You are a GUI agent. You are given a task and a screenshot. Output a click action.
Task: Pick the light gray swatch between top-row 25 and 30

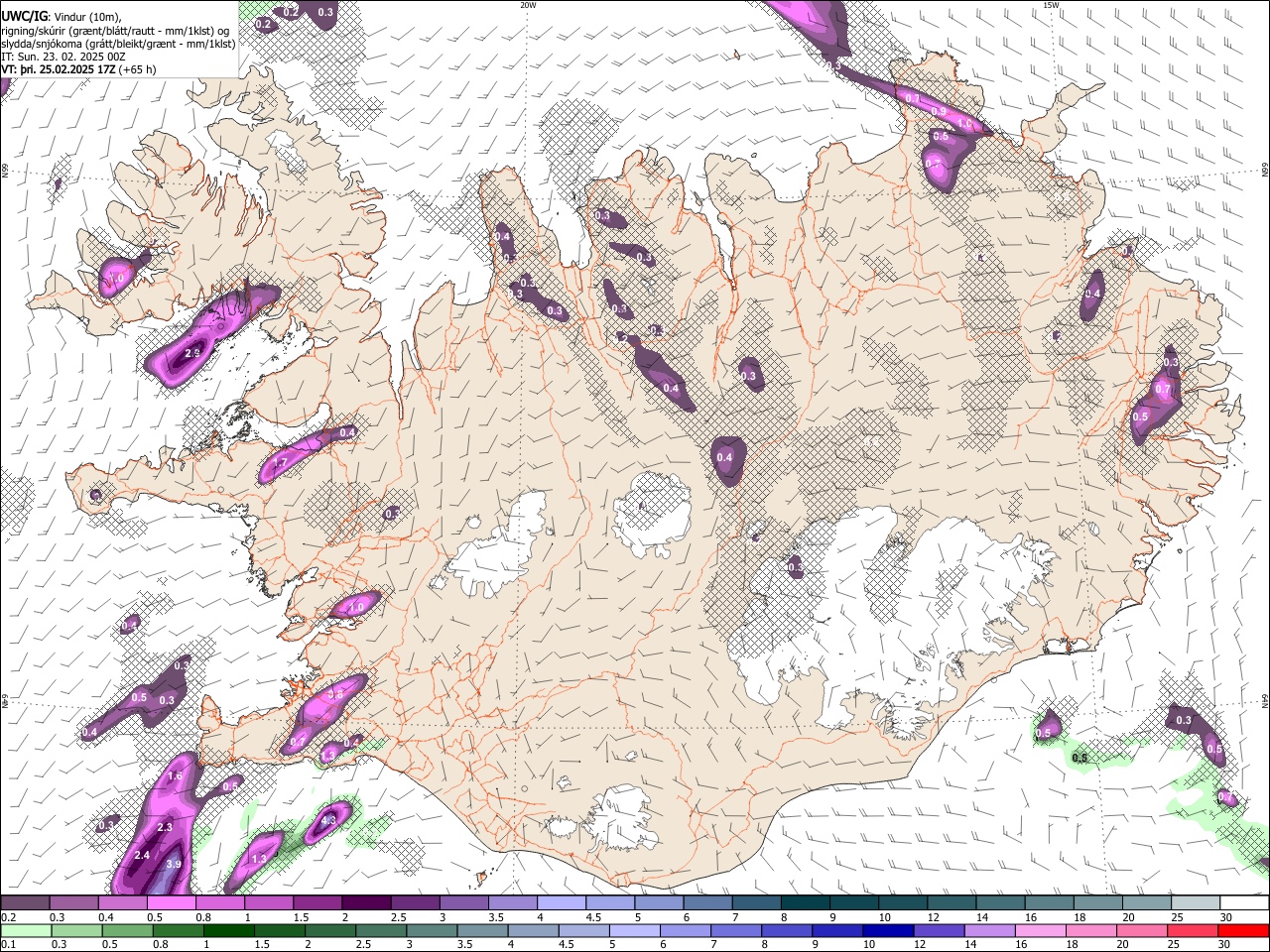coord(1195,903)
